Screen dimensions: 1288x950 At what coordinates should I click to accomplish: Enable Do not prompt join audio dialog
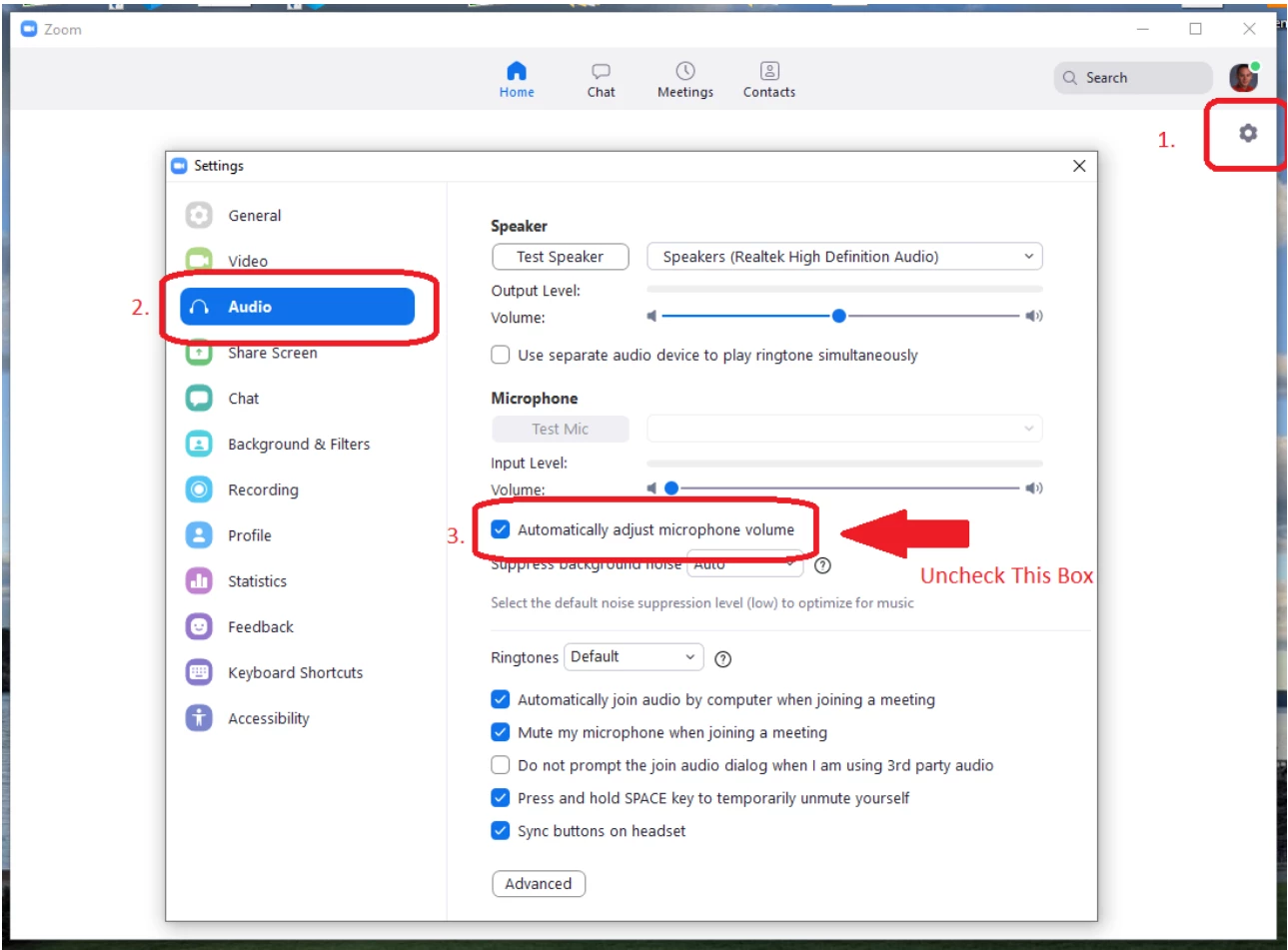click(x=501, y=765)
